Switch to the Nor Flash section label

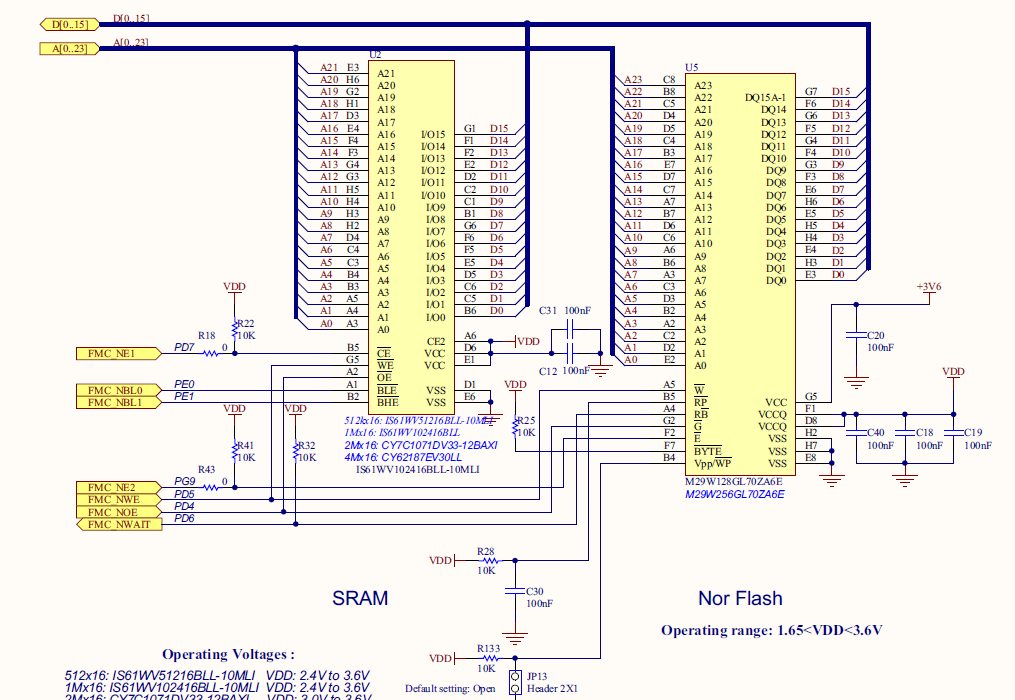click(x=740, y=599)
